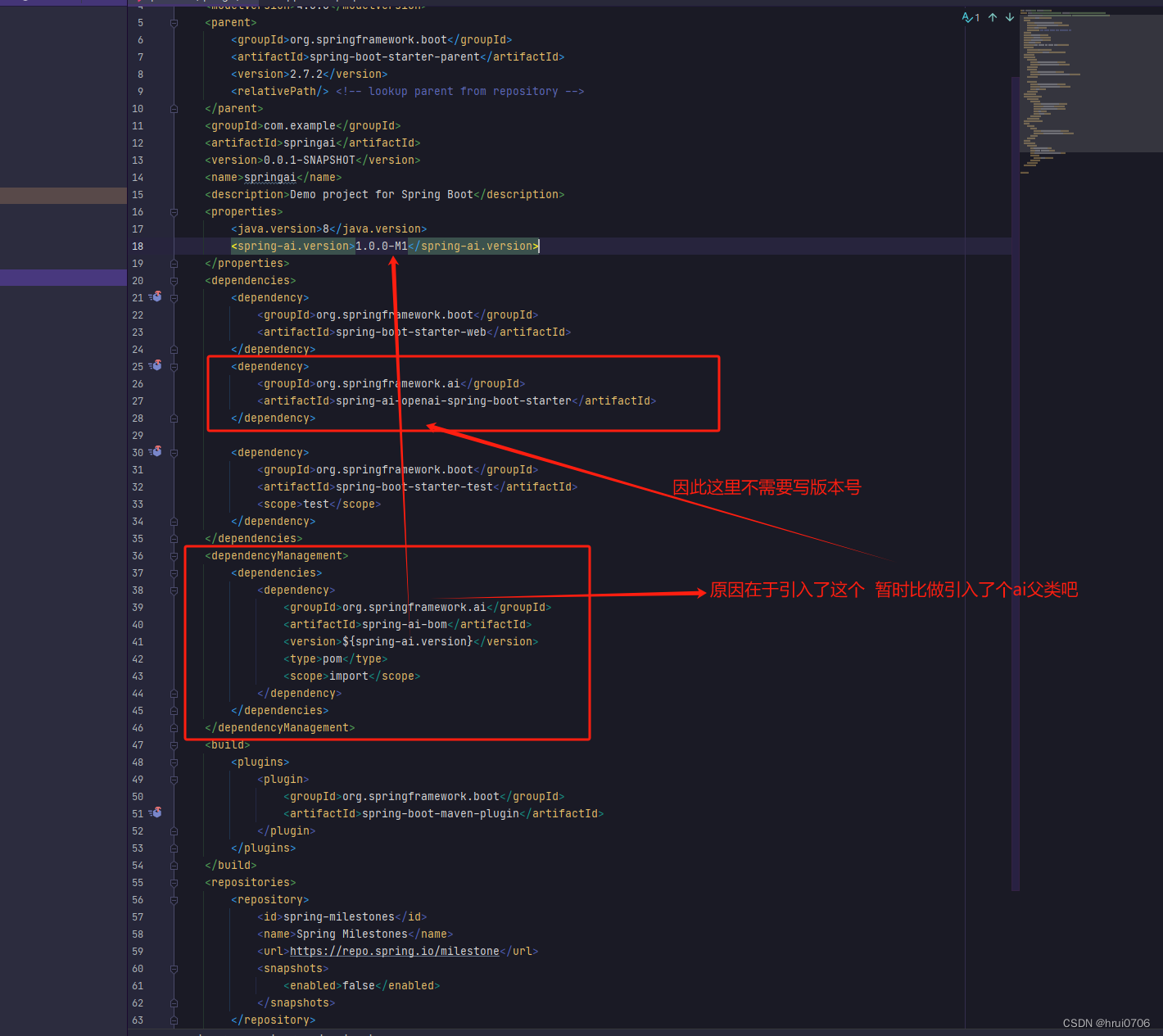
Task: Click the name Spring Milestones
Action: point(352,934)
